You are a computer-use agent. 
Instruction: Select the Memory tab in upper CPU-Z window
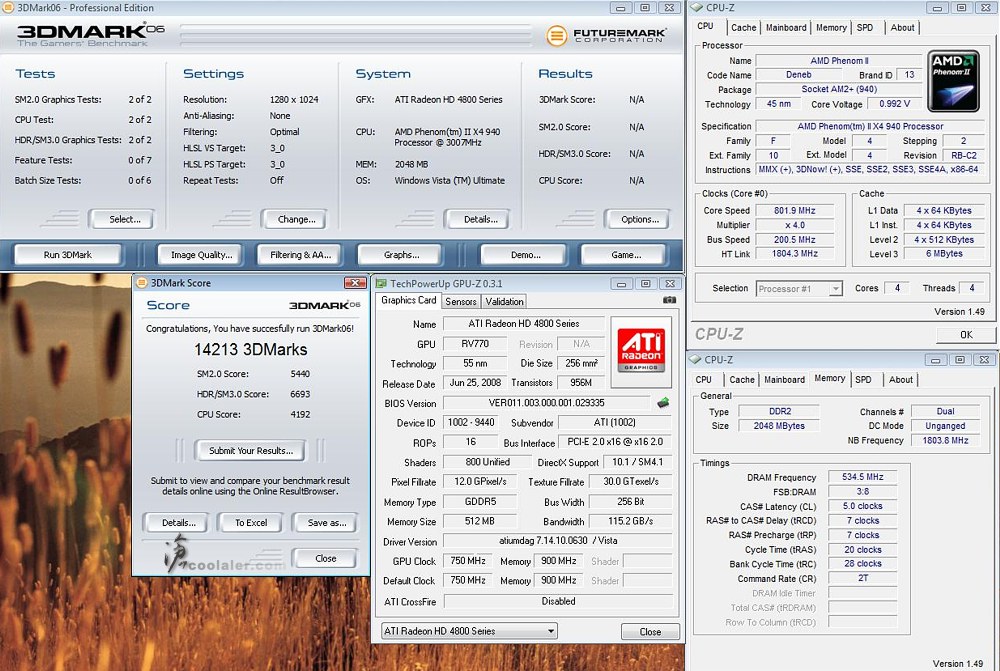[x=831, y=27]
